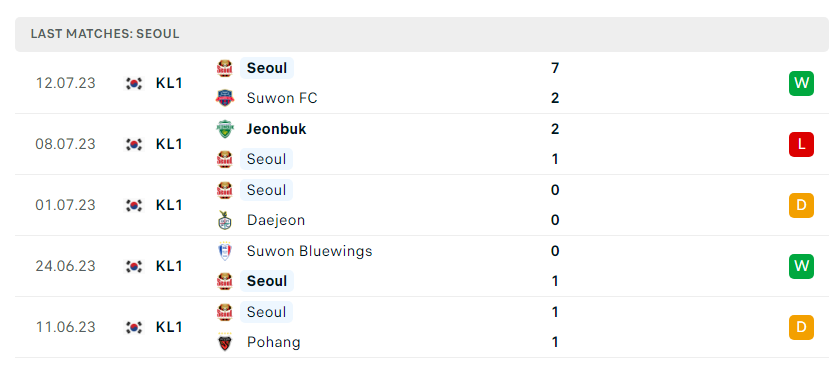The width and height of the screenshot is (835, 370).
Task: Click the Jeonbuk team crest icon
Action: click(x=225, y=129)
